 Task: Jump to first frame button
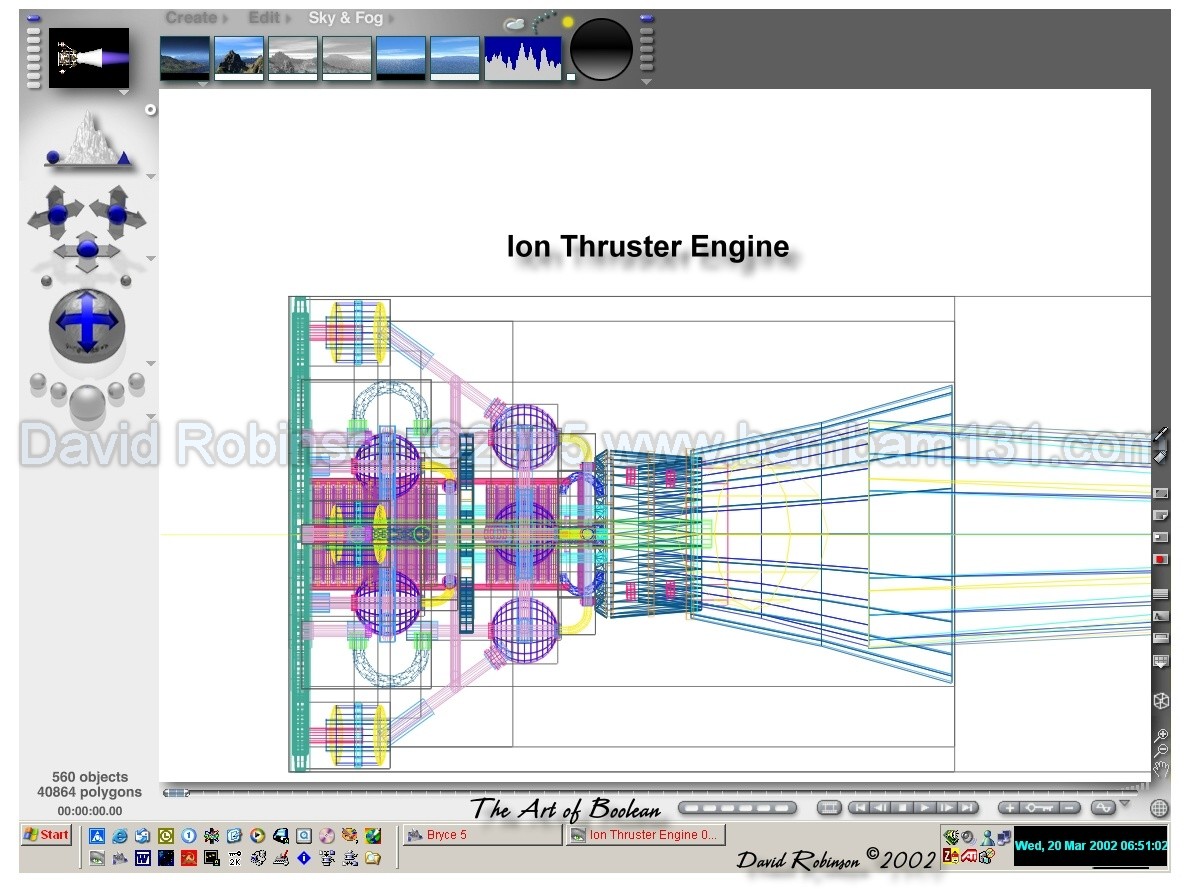pos(860,808)
